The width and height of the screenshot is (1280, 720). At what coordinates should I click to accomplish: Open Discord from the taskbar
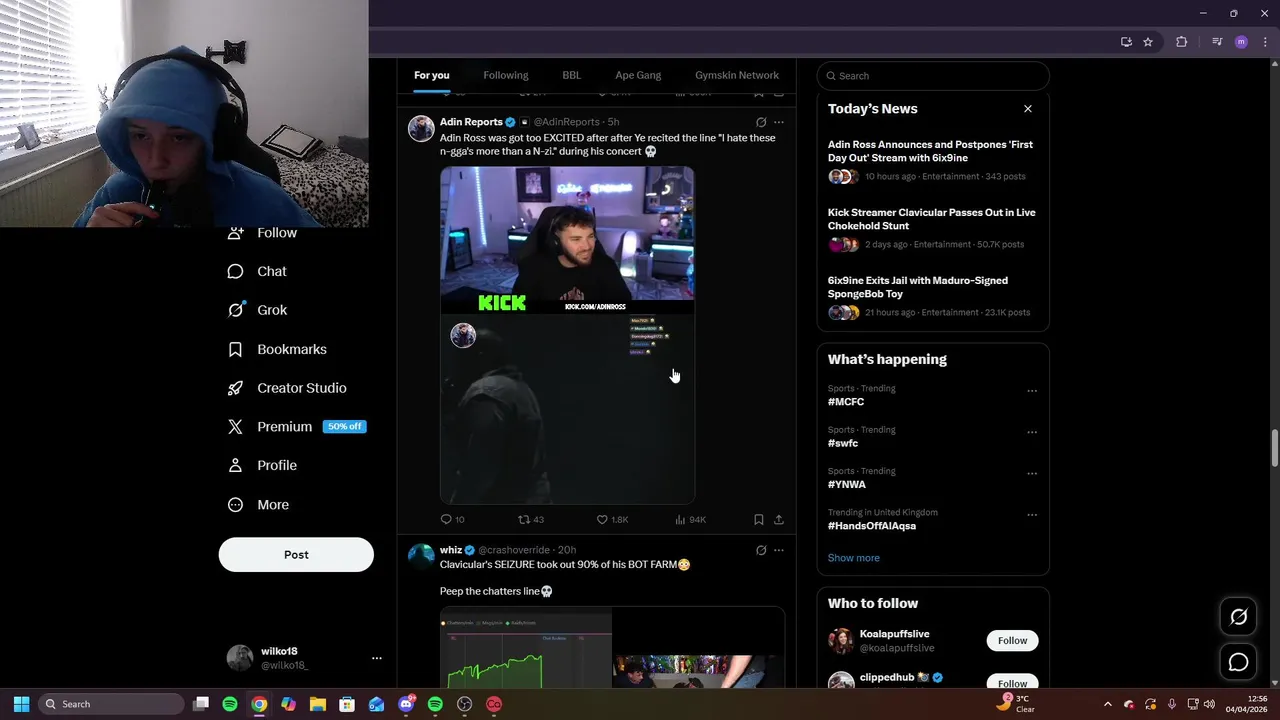[406, 704]
